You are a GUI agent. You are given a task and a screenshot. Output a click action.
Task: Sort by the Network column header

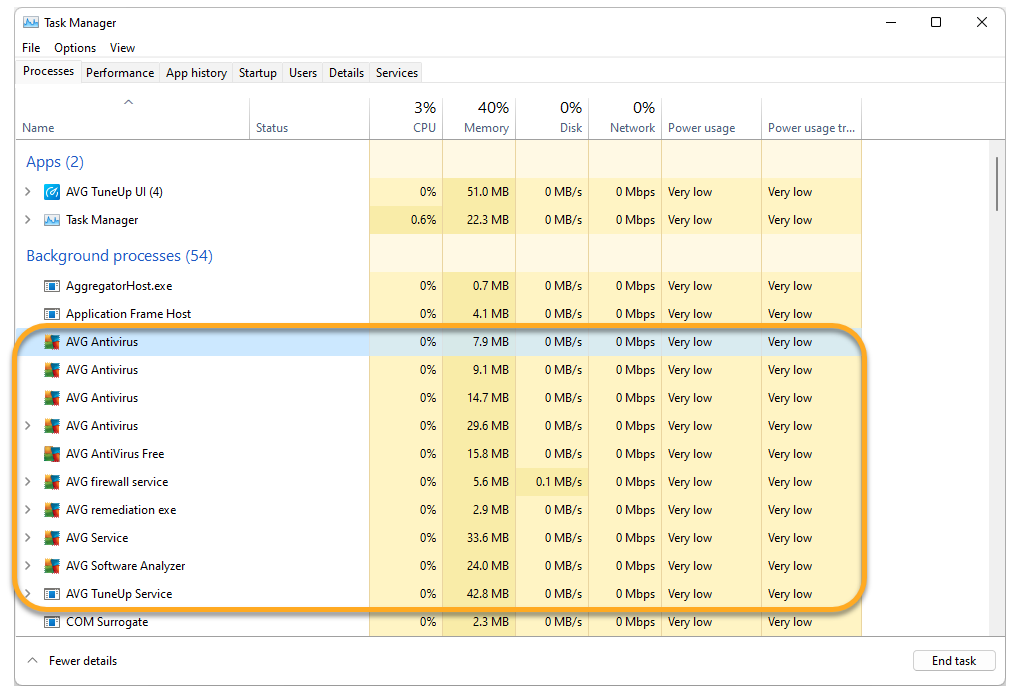[x=625, y=119]
